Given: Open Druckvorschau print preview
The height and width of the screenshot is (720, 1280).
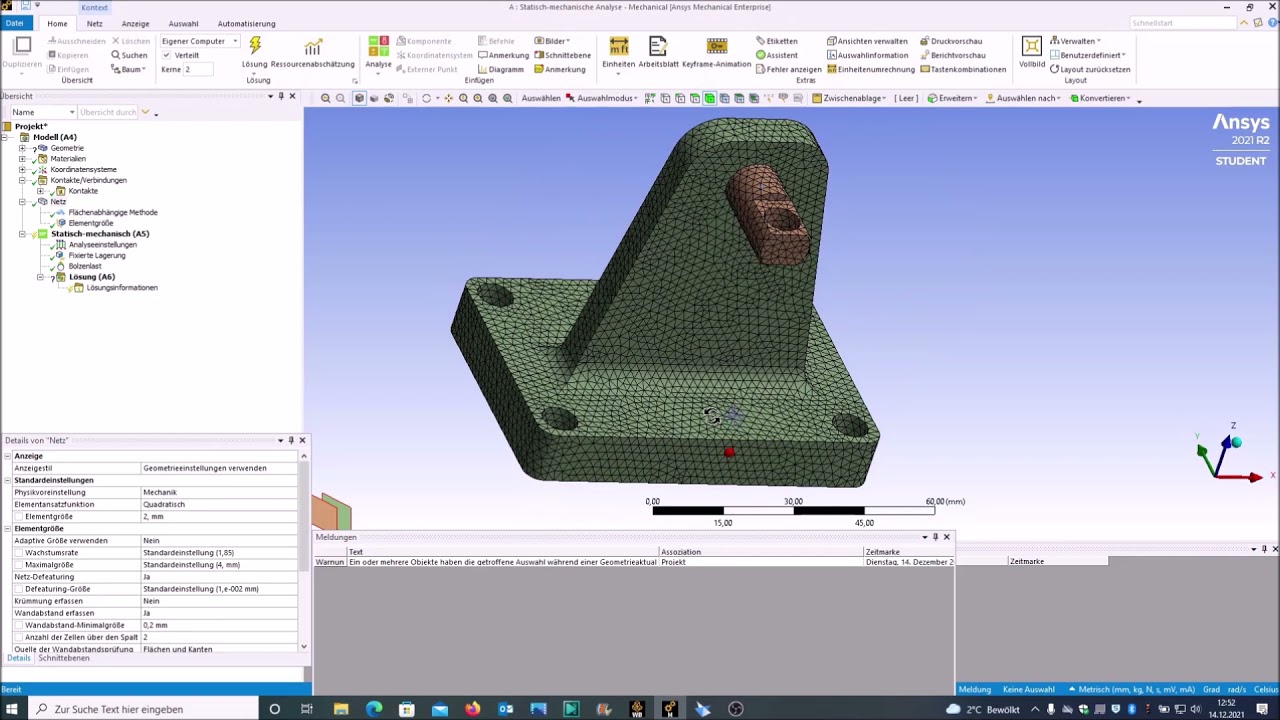Looking at the screenshot, I should [950, 41].
